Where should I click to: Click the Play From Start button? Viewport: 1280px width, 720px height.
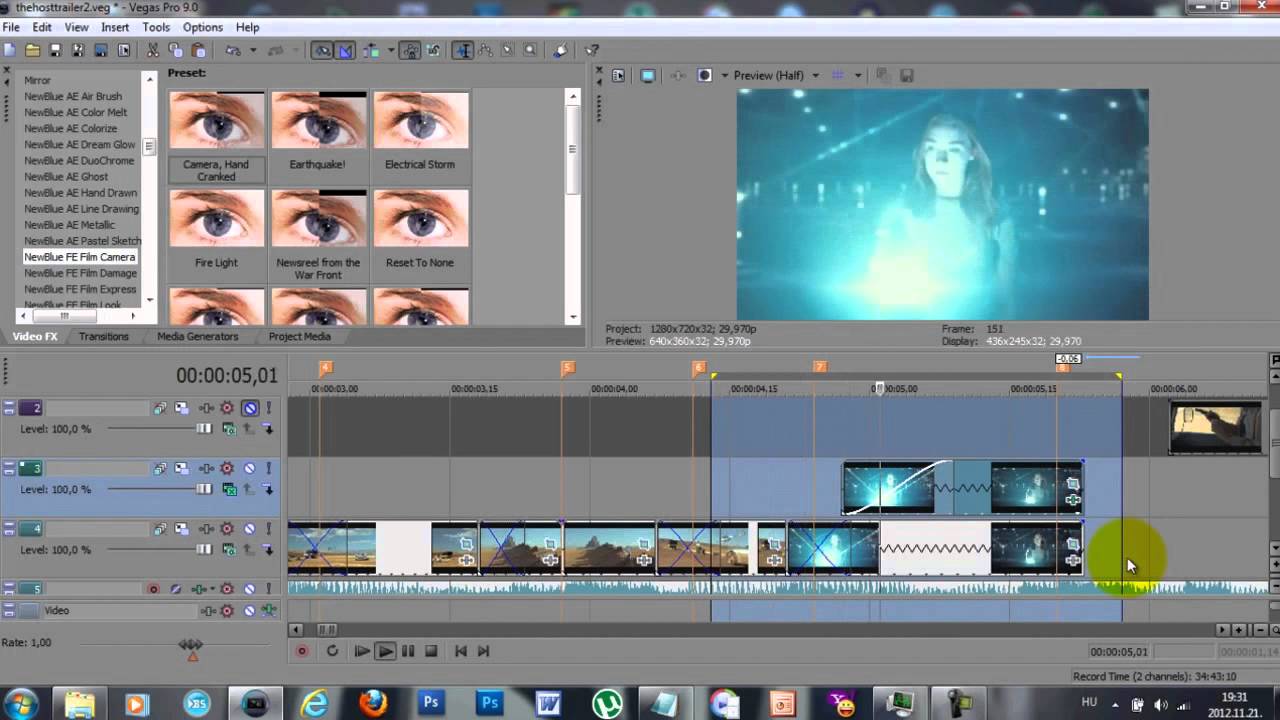click(x=362, y=651)
